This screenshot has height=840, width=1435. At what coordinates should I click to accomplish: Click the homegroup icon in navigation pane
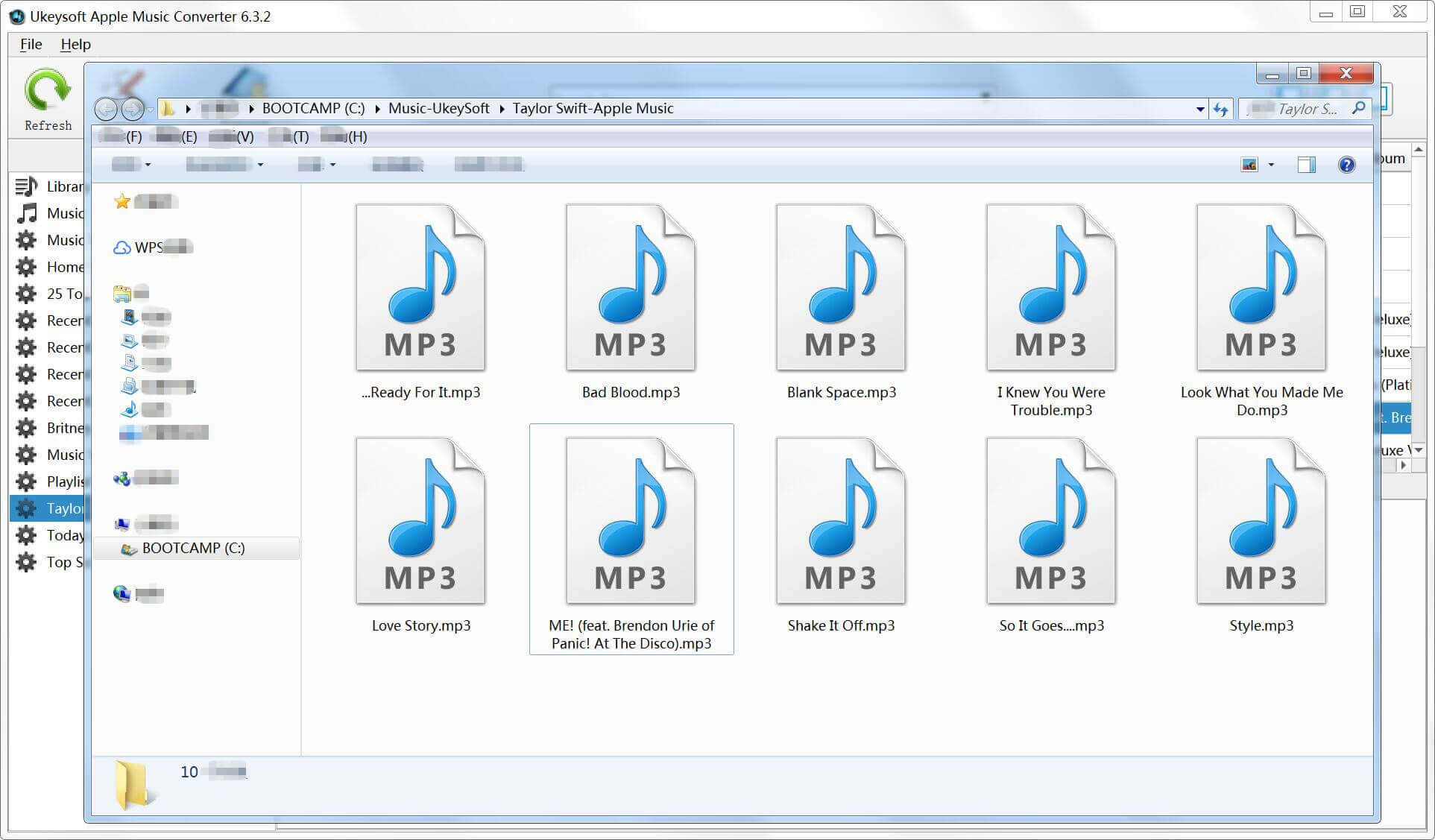pos(122,479)
